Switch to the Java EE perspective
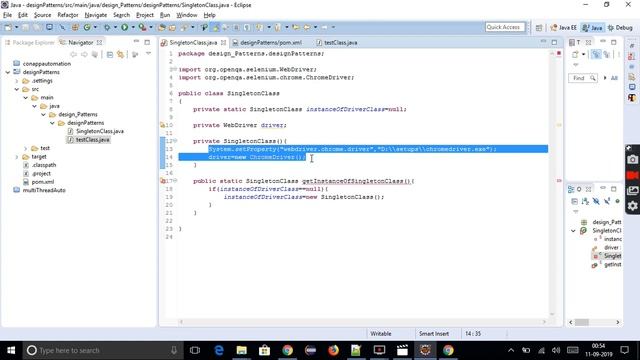 (x=563, y=27)
